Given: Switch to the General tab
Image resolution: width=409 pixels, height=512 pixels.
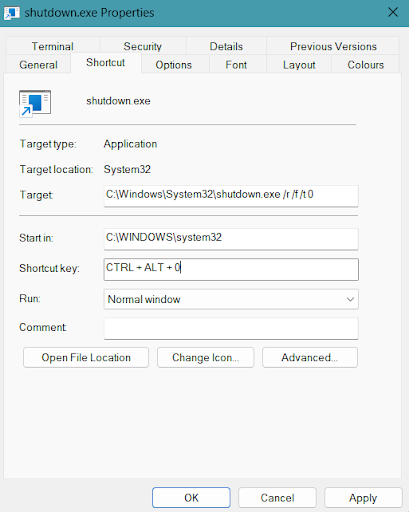Looking at the screenshot, I should 38,64.
